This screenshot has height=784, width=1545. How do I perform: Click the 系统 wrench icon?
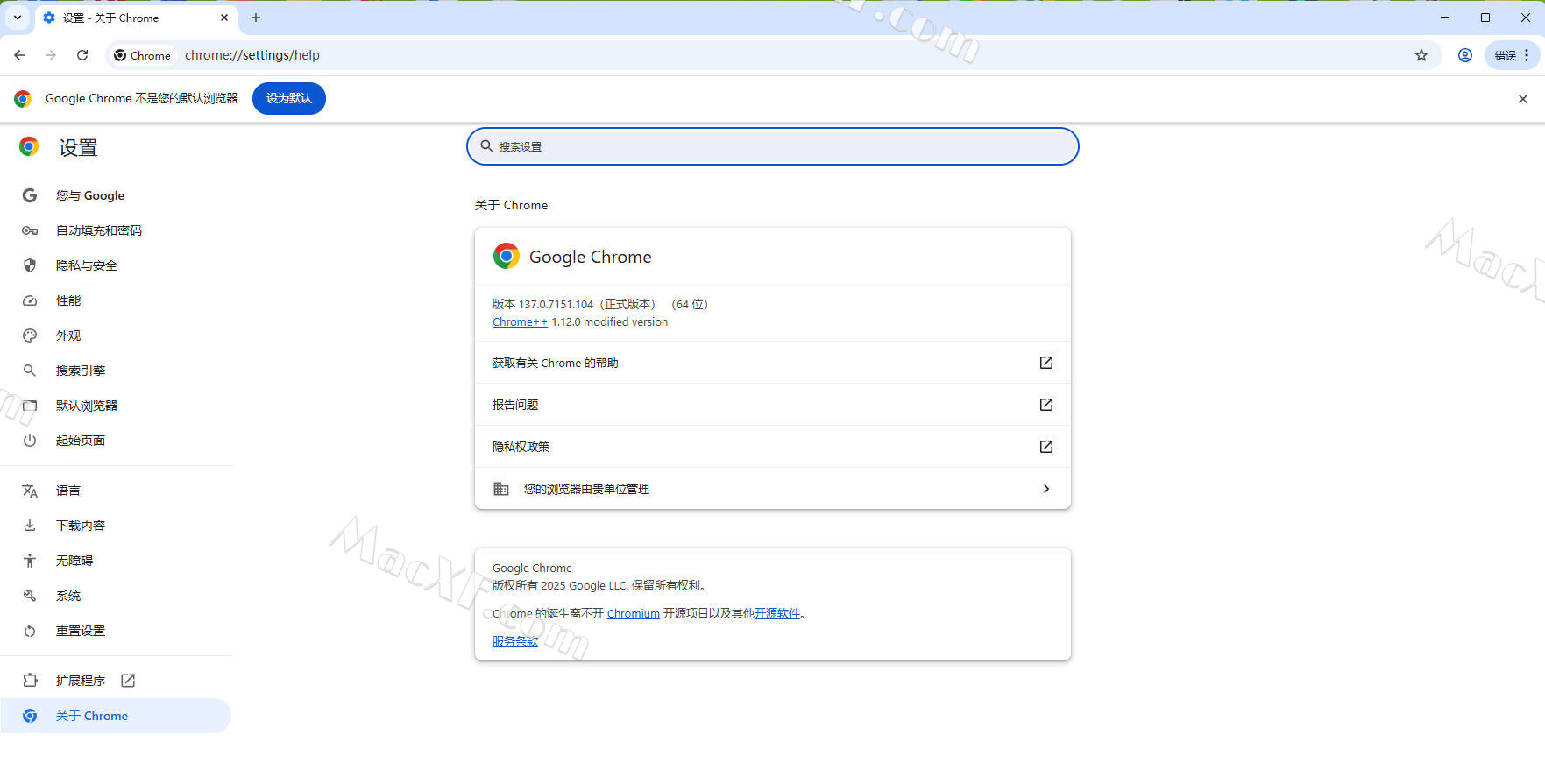pyautogui.click(x=30, y=596)
